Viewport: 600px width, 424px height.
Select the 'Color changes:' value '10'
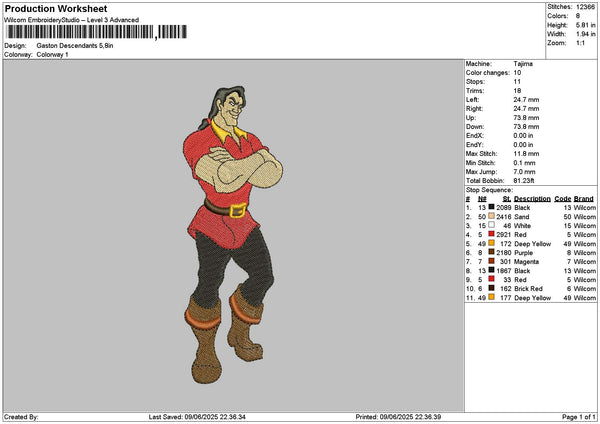click(517, 73)
